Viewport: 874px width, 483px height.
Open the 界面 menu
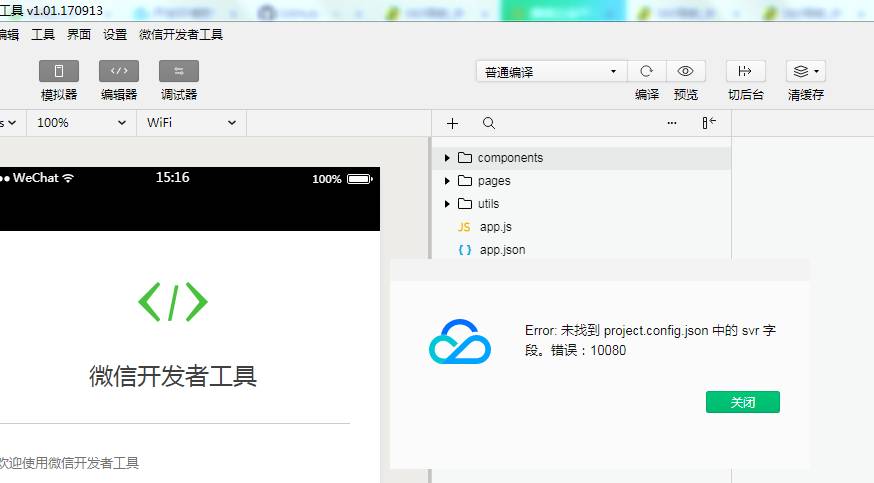[x=79, y=35]
